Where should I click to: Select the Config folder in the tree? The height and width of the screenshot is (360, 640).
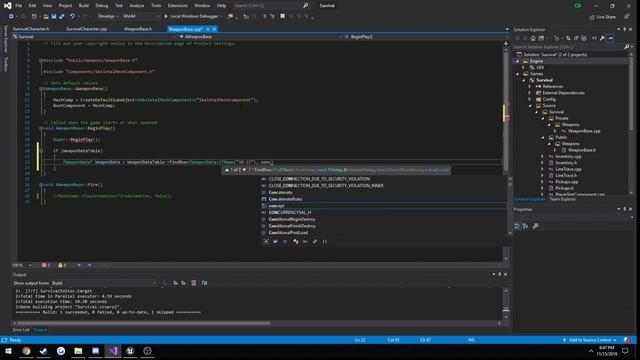(x=549, y=99)
